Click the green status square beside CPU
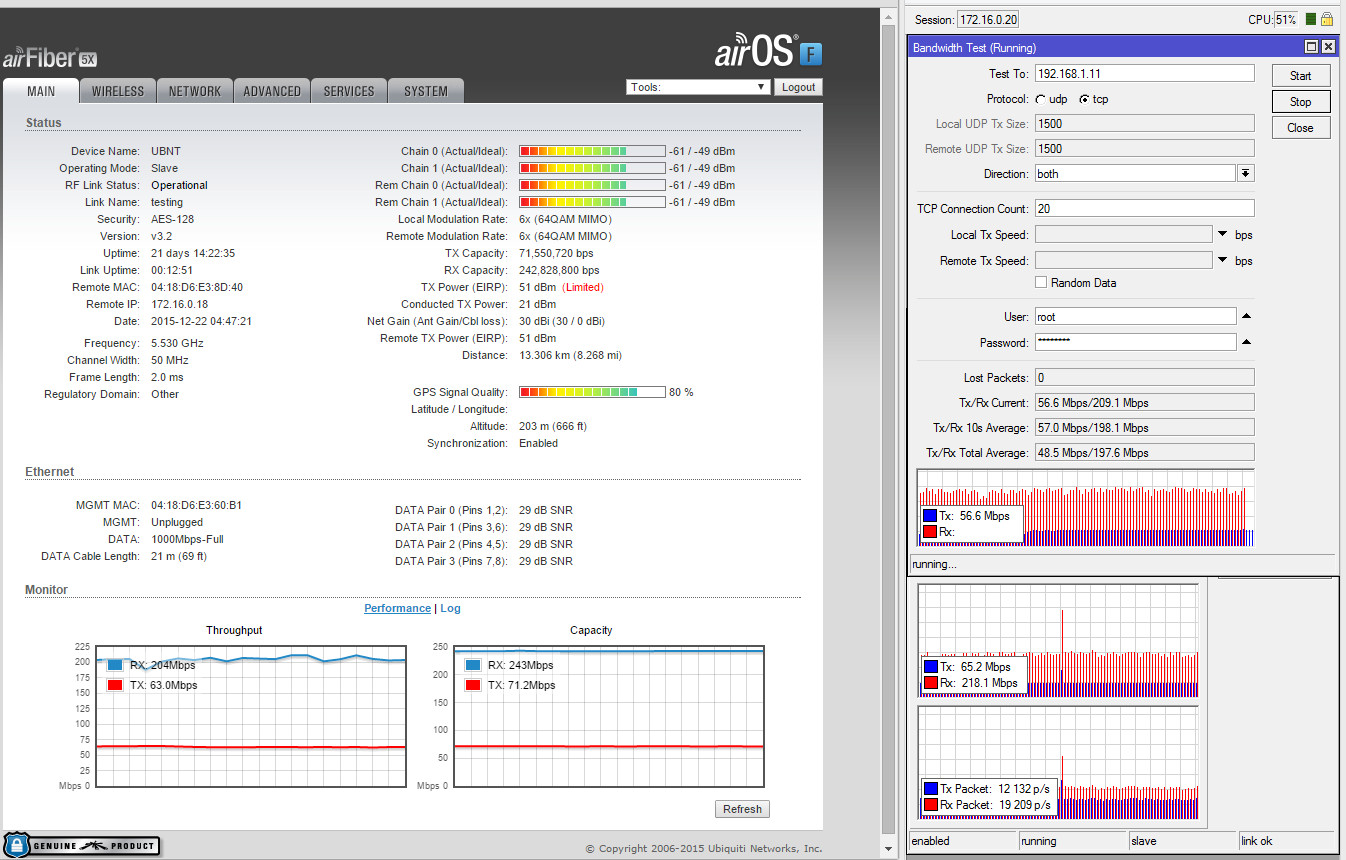 [1310, 19]
